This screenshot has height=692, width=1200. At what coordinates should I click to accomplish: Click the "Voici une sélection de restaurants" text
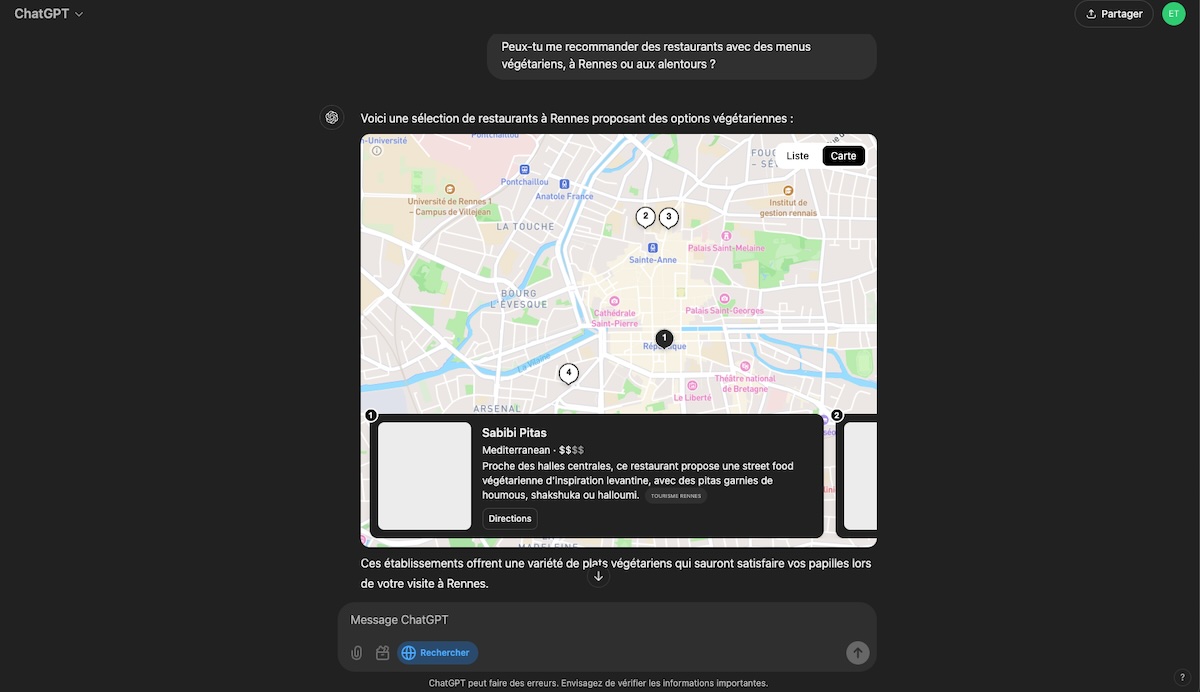(x=577, y=118)
